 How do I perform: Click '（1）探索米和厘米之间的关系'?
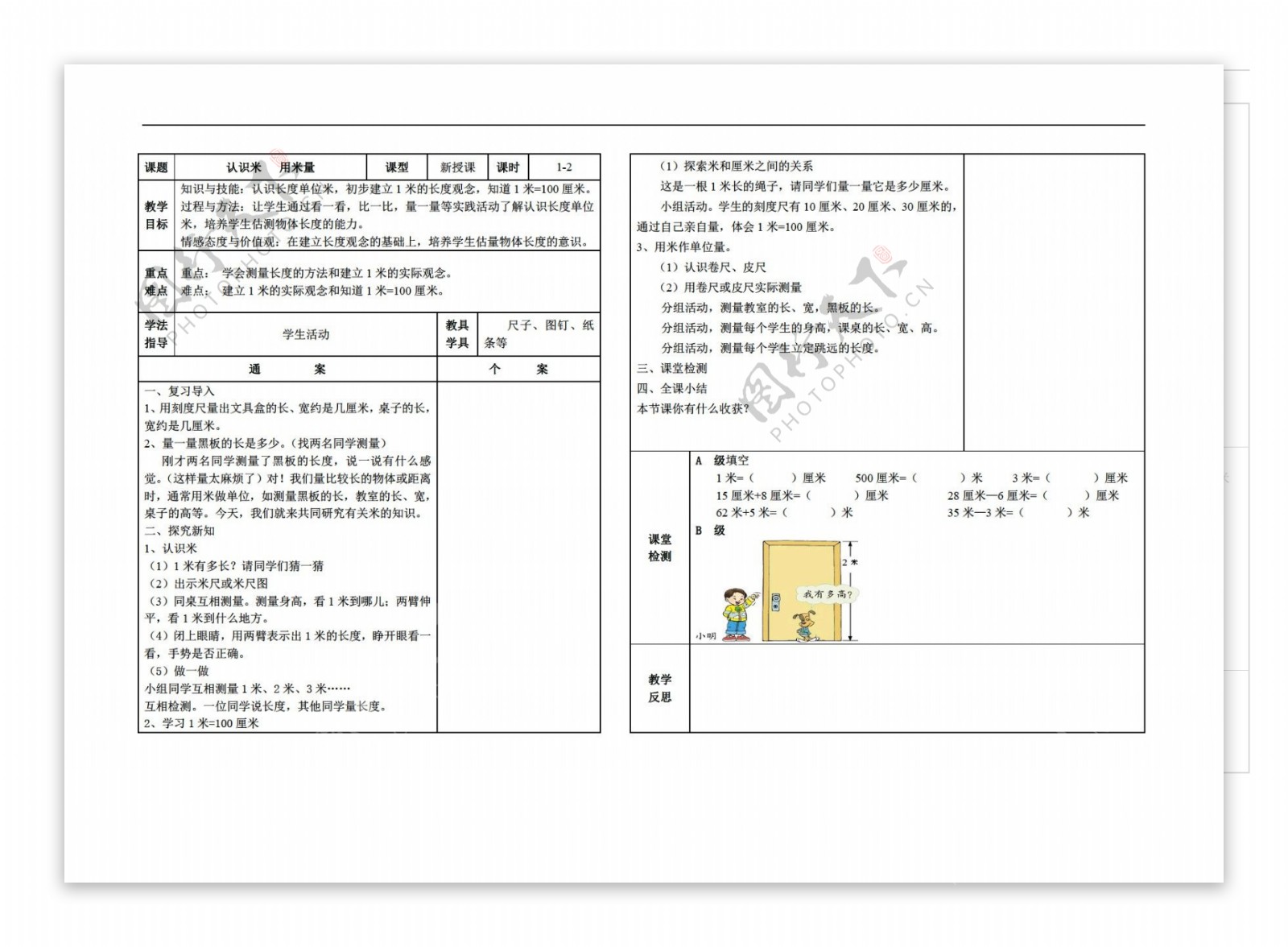tap(736, 166)
